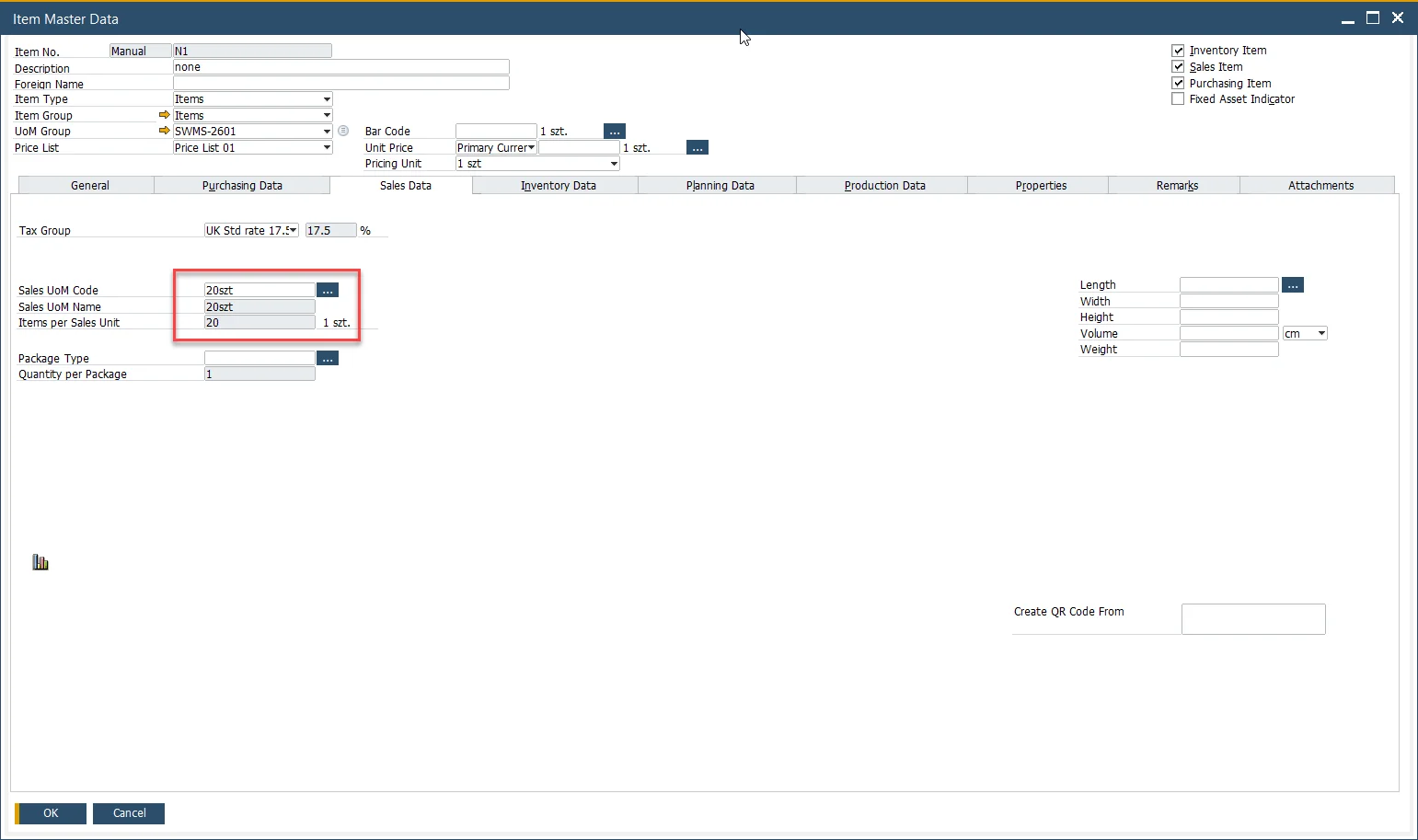Click the Sales UoM Code browse button
This screenshot has width=1418, height=840.
point(328,291)
